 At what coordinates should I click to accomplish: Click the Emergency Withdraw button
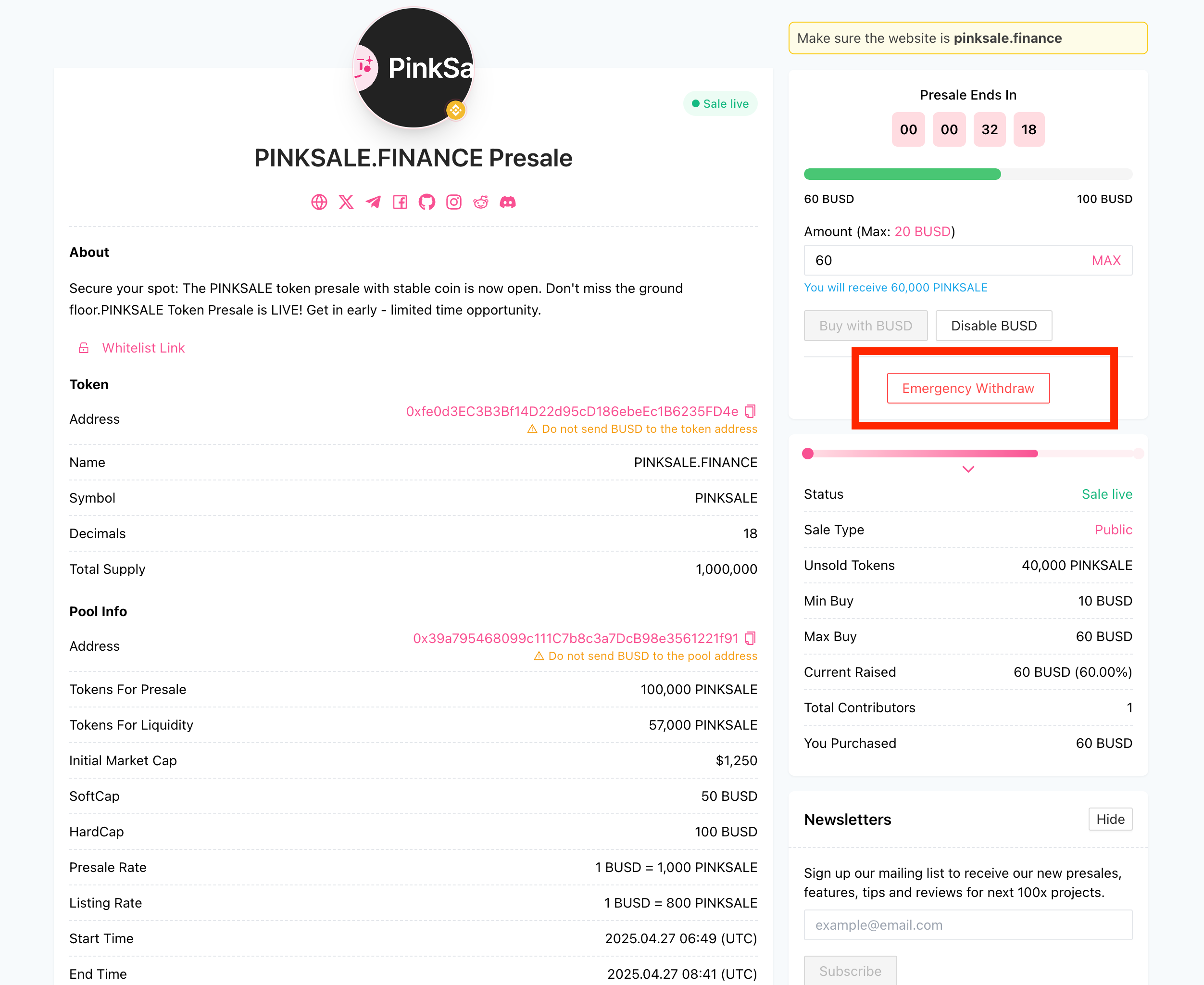point(968,388)
